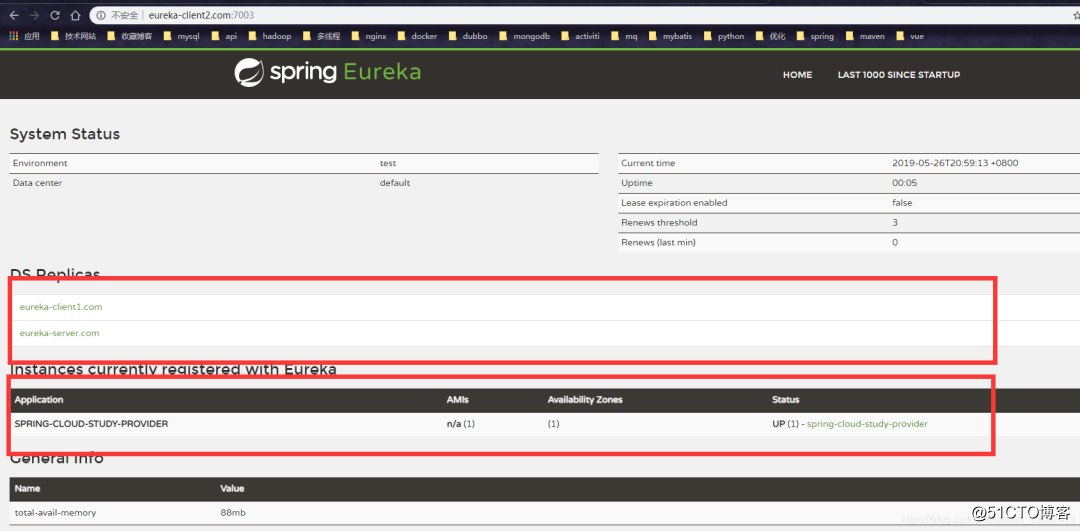This screenshot has height=531, width=1080.
Task: Open the activiti bookmark folder
Action: [x=581, y=37]
